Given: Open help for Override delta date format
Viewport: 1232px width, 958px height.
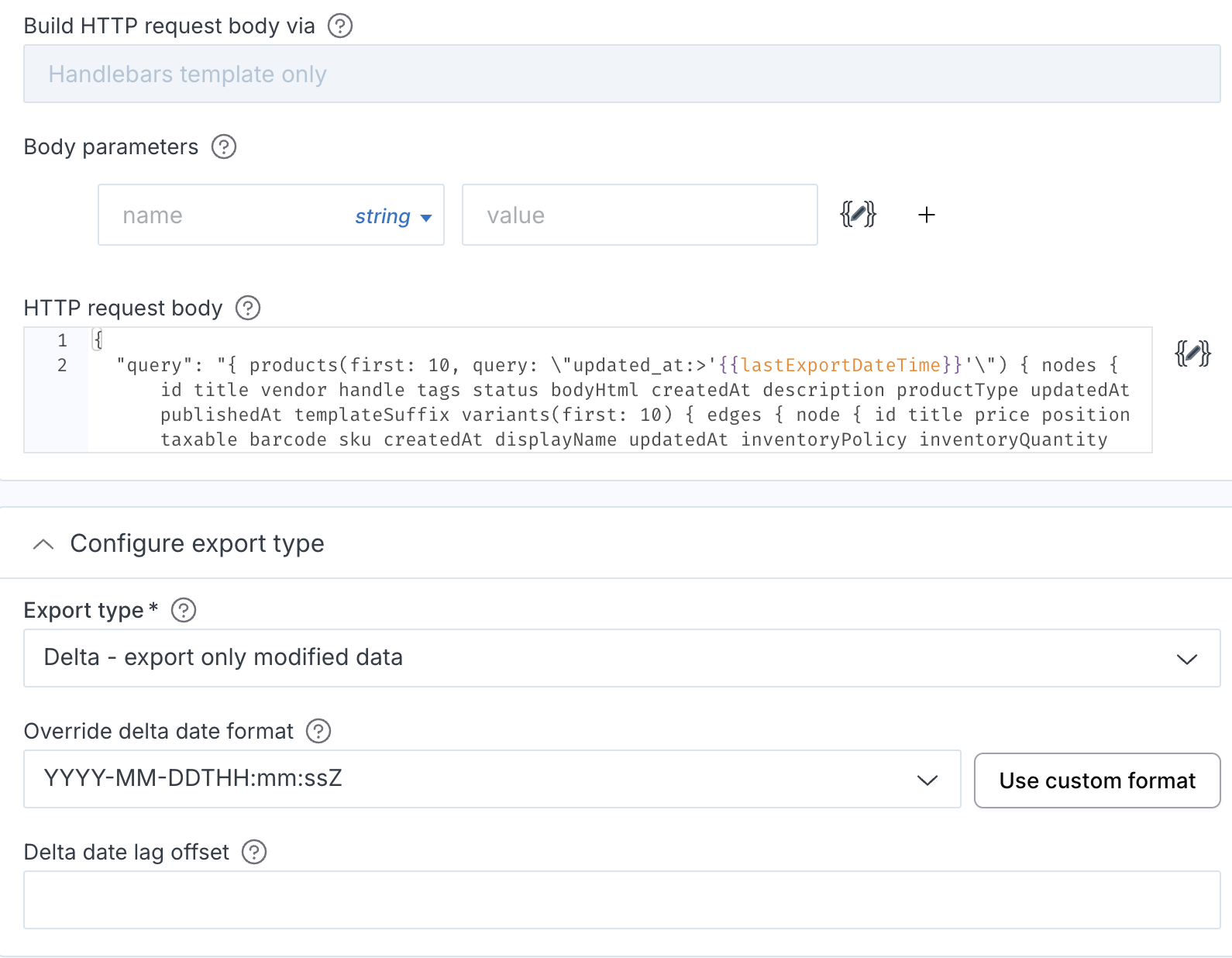Looking at the screenshot, I should [x=318, y=731].
